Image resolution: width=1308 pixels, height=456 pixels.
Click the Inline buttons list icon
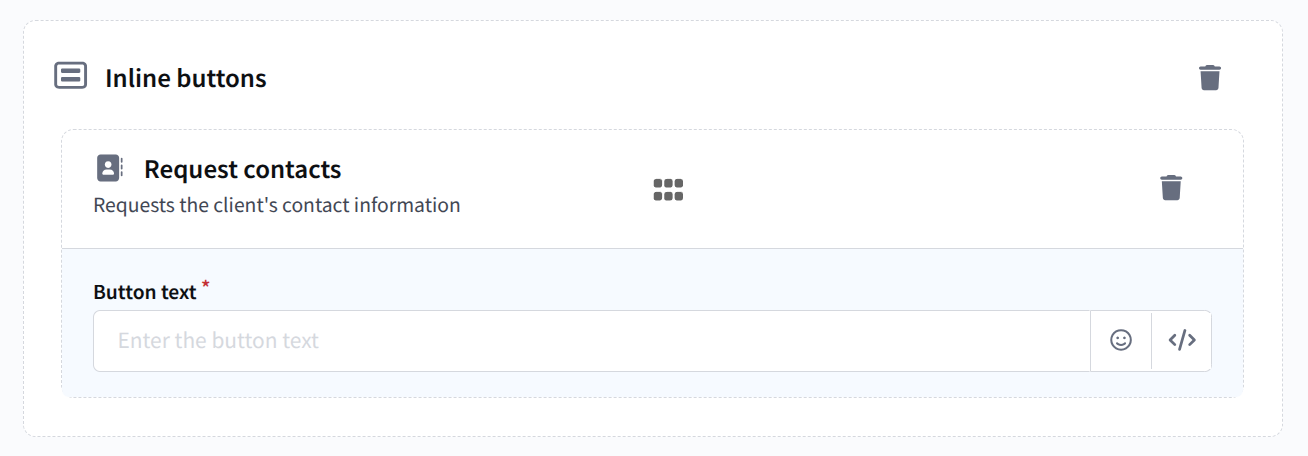click(x=70, y=76)
